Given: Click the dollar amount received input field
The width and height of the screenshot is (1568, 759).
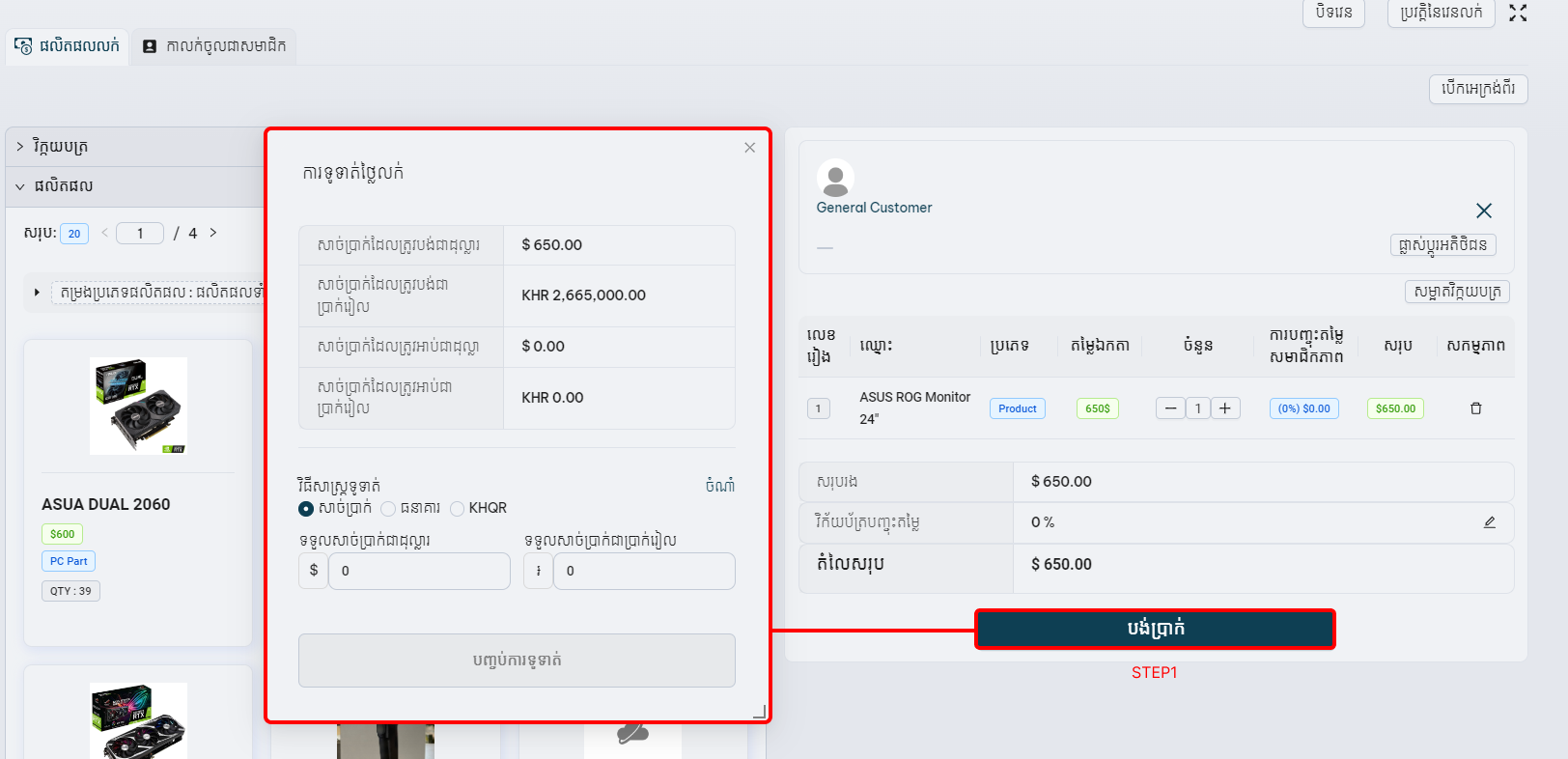Looking at the screenshot, I should pos(418,571).
